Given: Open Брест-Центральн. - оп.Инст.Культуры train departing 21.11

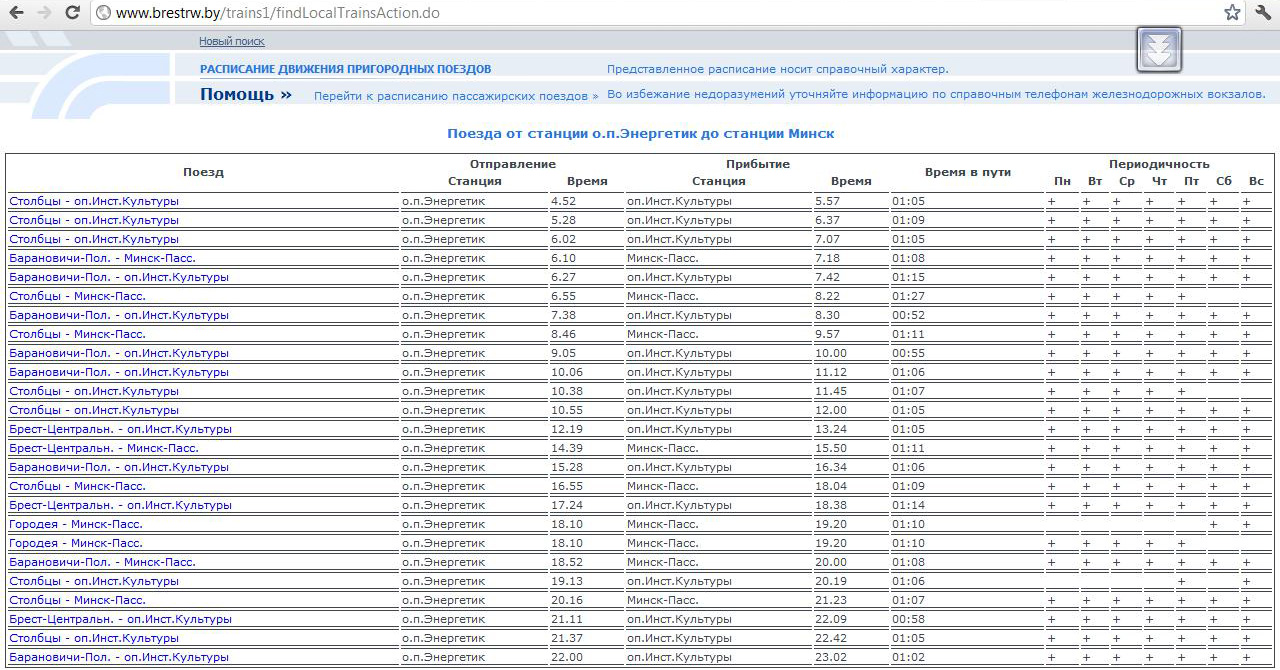Looking at the screenshot, I should (x=120, y=619).
